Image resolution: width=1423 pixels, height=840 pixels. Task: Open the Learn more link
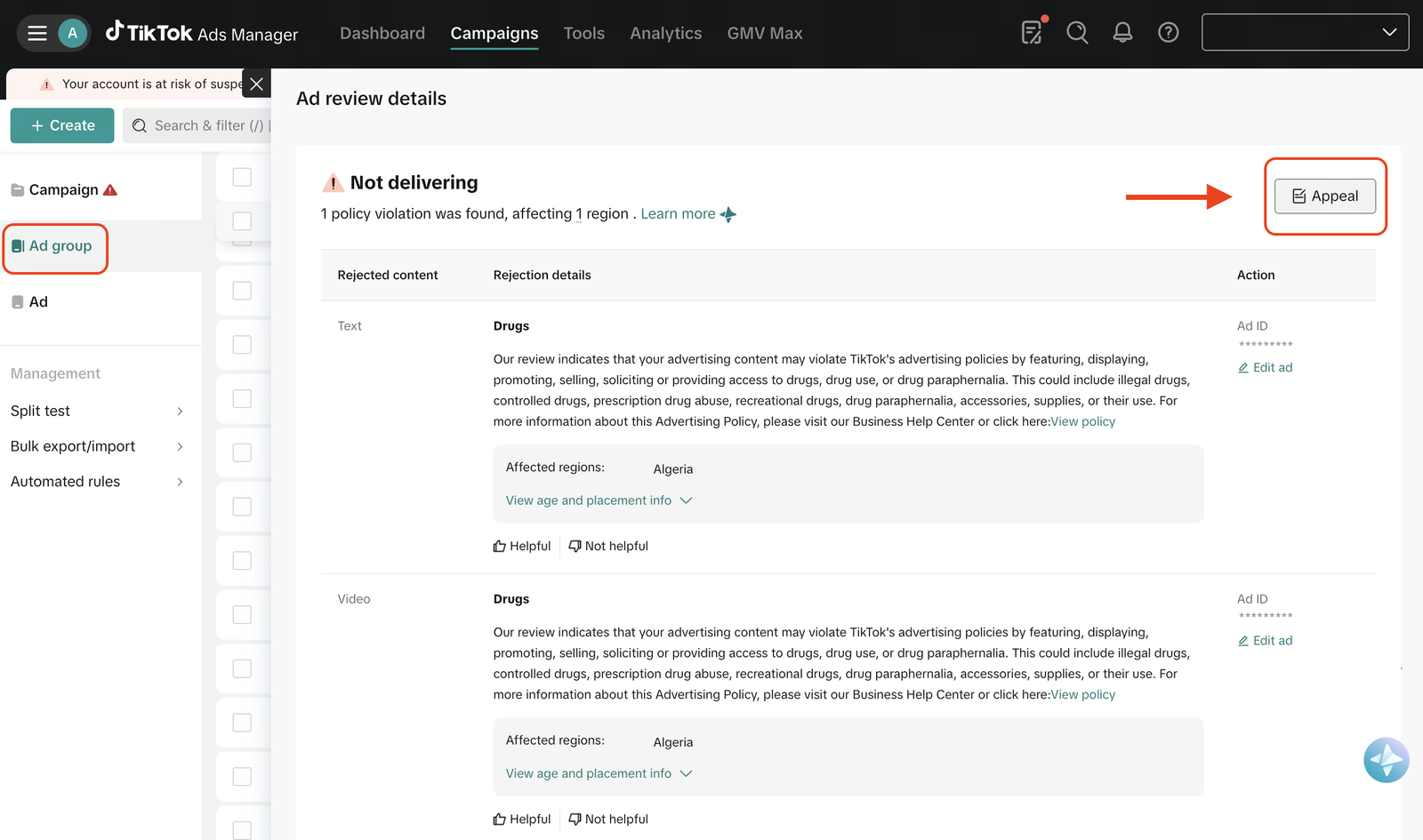tap(678, 214)
